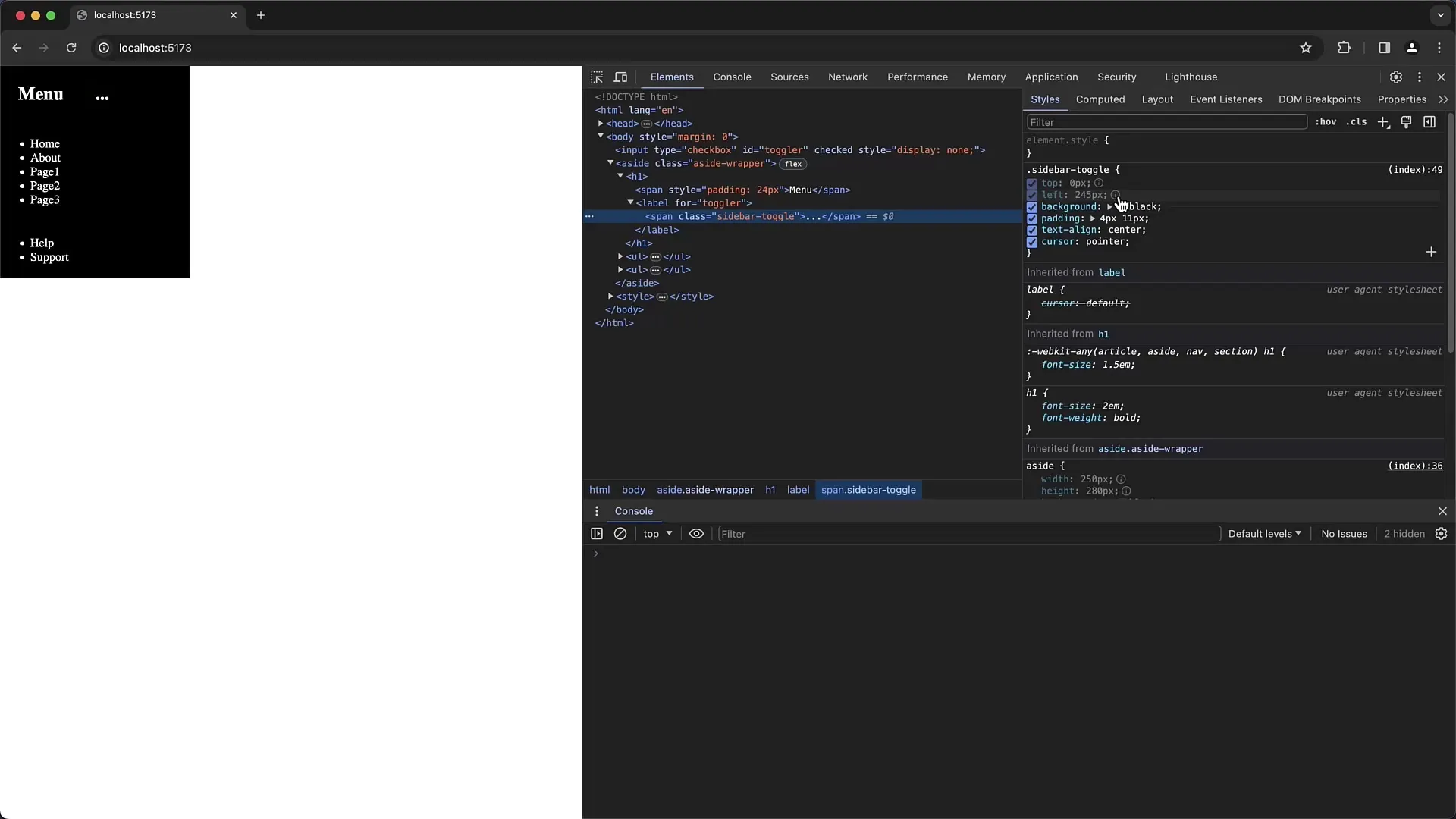Click the Settings gear icon in DevTools
Image resolution: width=1456 pixels, height=819 pixels.
coord(1395,77)
